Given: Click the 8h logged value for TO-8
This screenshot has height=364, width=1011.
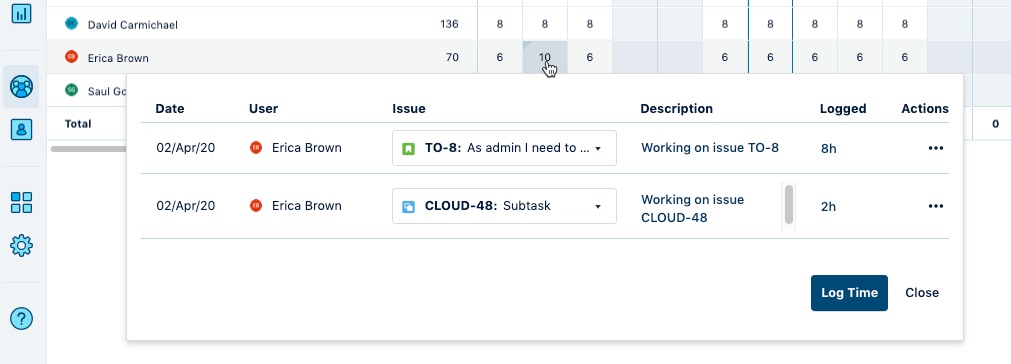Looking at the screenshot, I should tap(829, 149).
